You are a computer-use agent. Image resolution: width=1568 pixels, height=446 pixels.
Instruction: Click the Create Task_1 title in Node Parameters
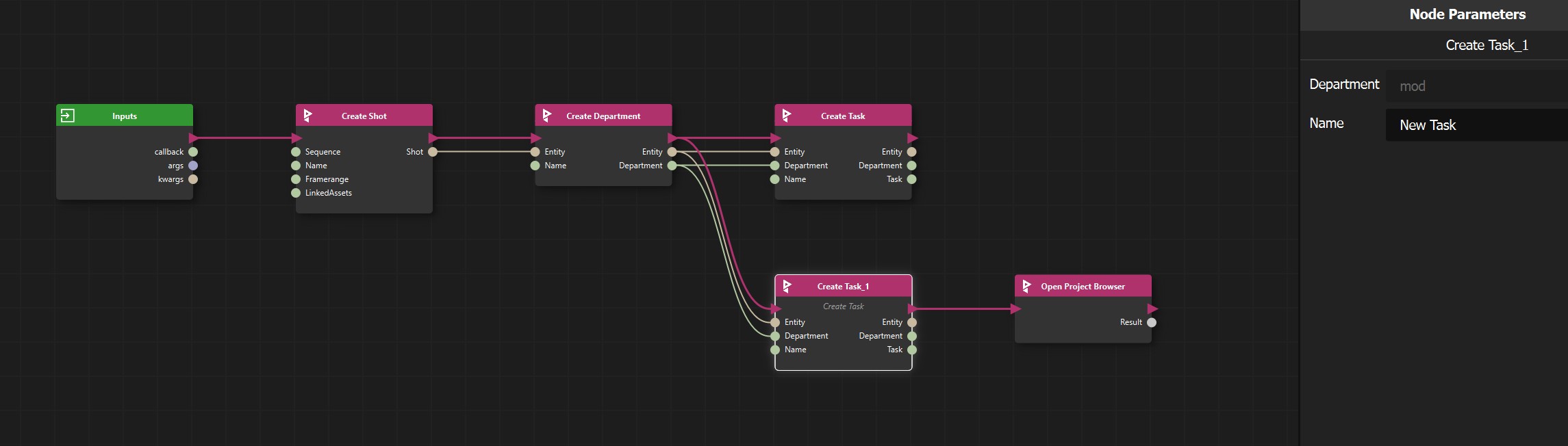1487,45
